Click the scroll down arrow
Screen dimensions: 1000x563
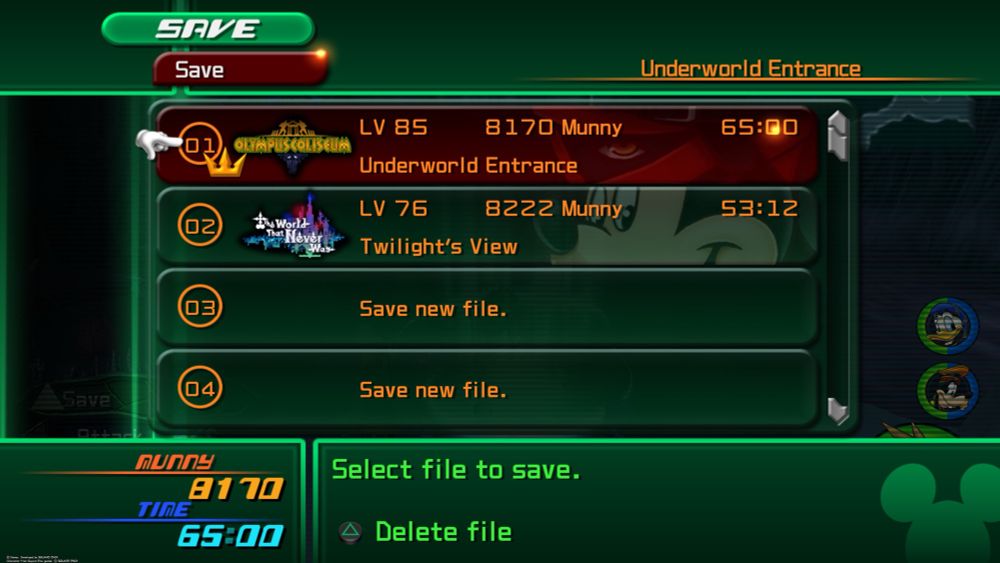click(838, 411)
